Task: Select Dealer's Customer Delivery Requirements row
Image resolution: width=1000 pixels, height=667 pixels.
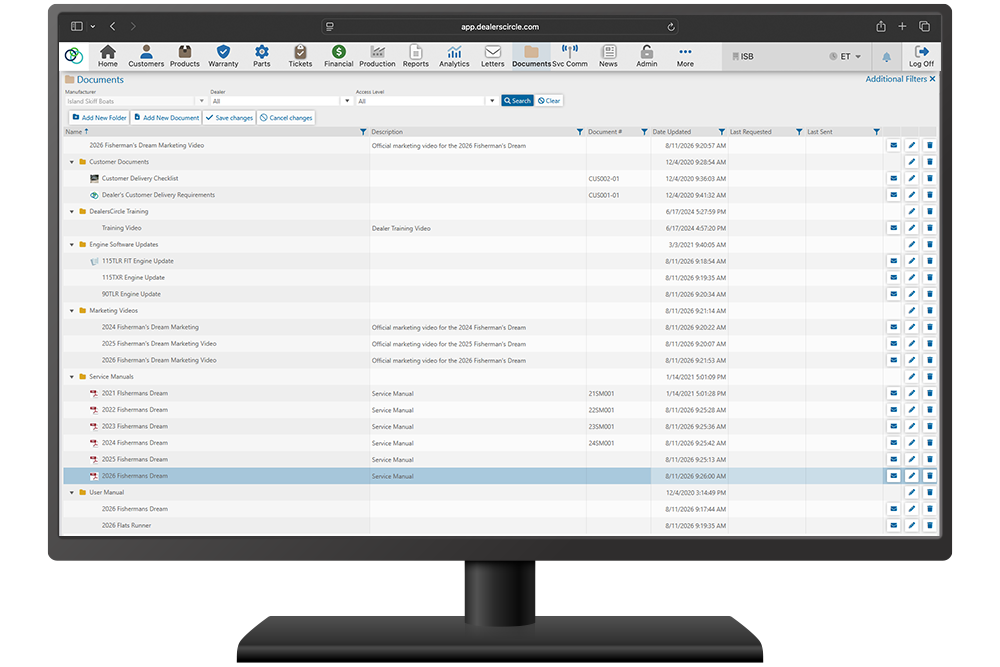Action: coord(473,195)
